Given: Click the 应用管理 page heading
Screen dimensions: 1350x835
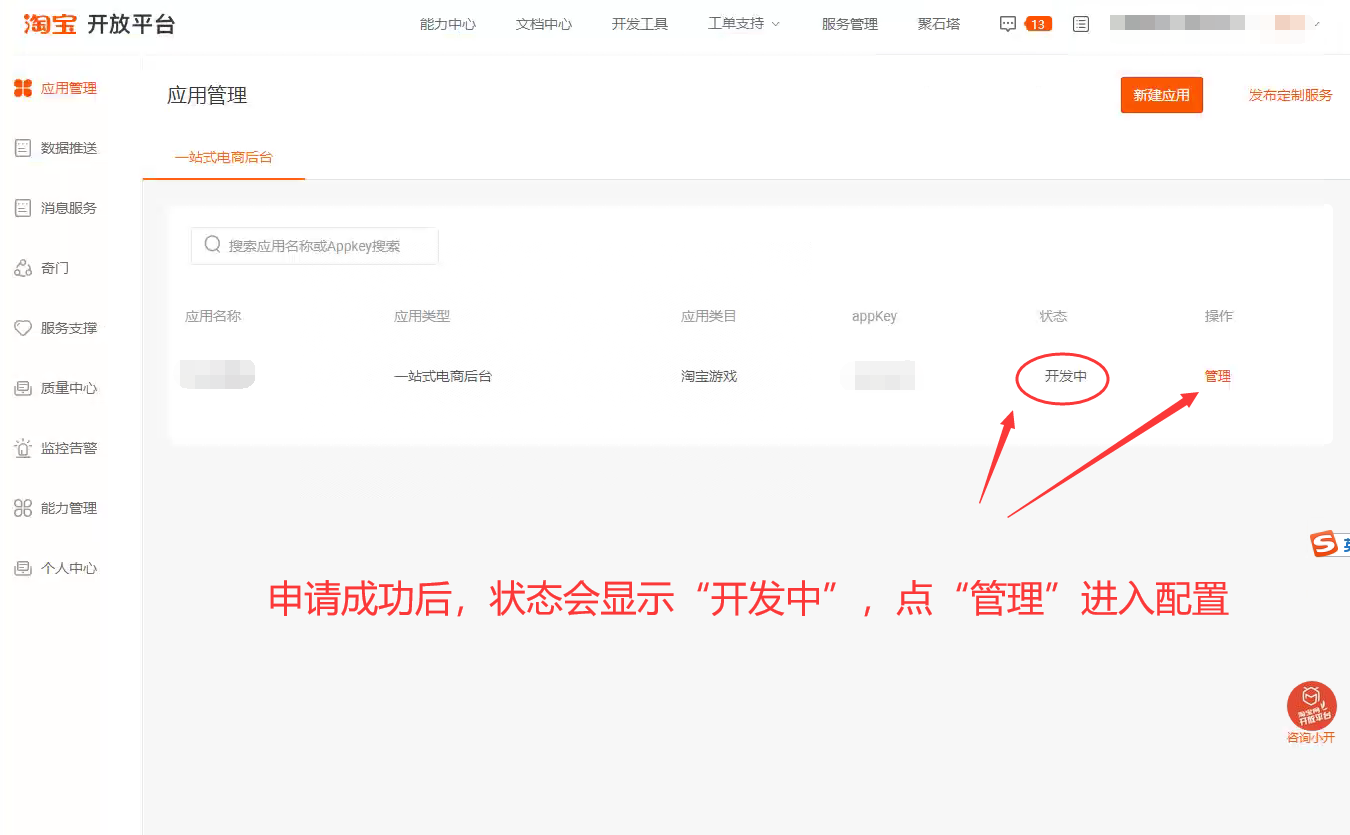Looking at the screenshot, I should point(207,95).
